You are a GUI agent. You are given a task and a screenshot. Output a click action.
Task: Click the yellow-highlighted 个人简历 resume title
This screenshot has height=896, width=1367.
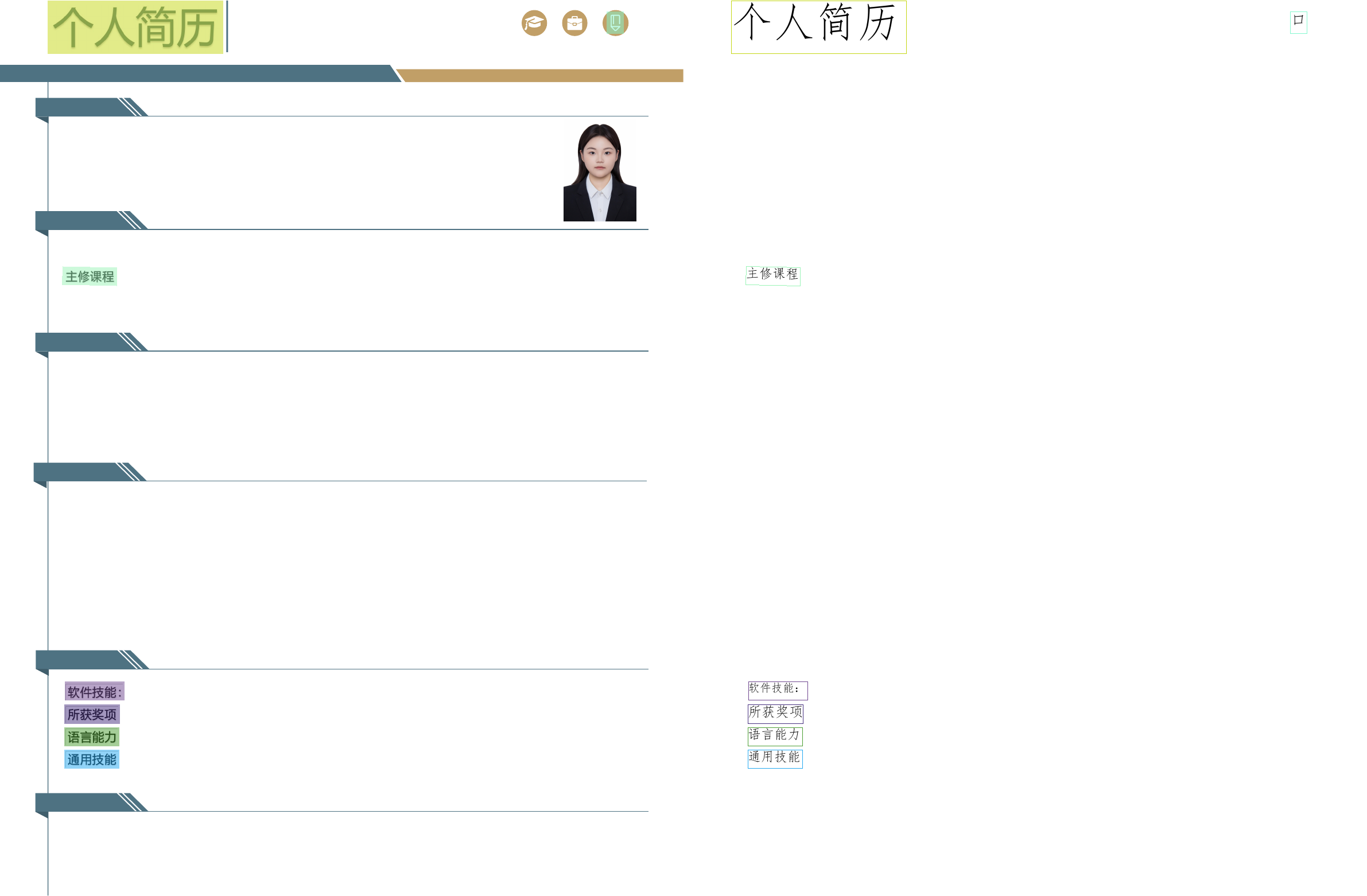[135, 28]
